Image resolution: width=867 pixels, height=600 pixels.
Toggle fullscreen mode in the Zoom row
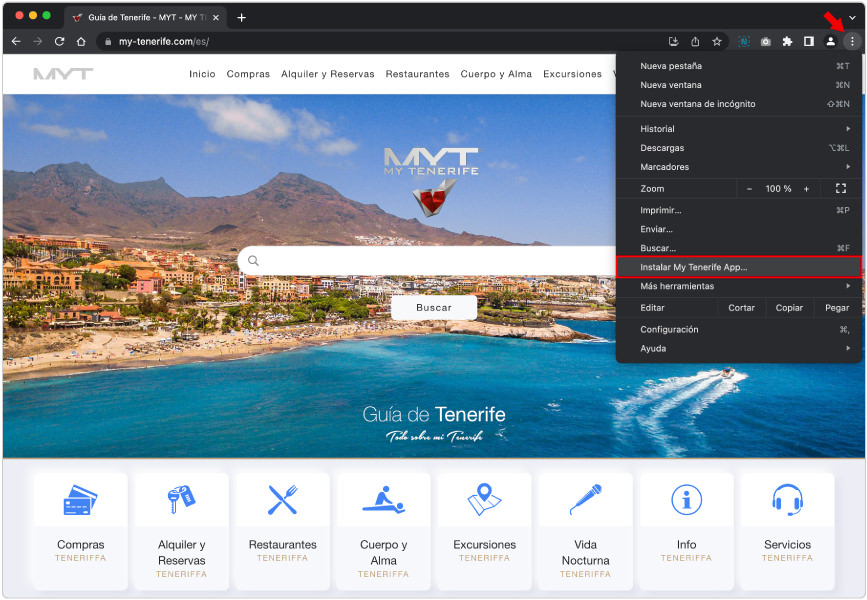click(x=840, y=189)
